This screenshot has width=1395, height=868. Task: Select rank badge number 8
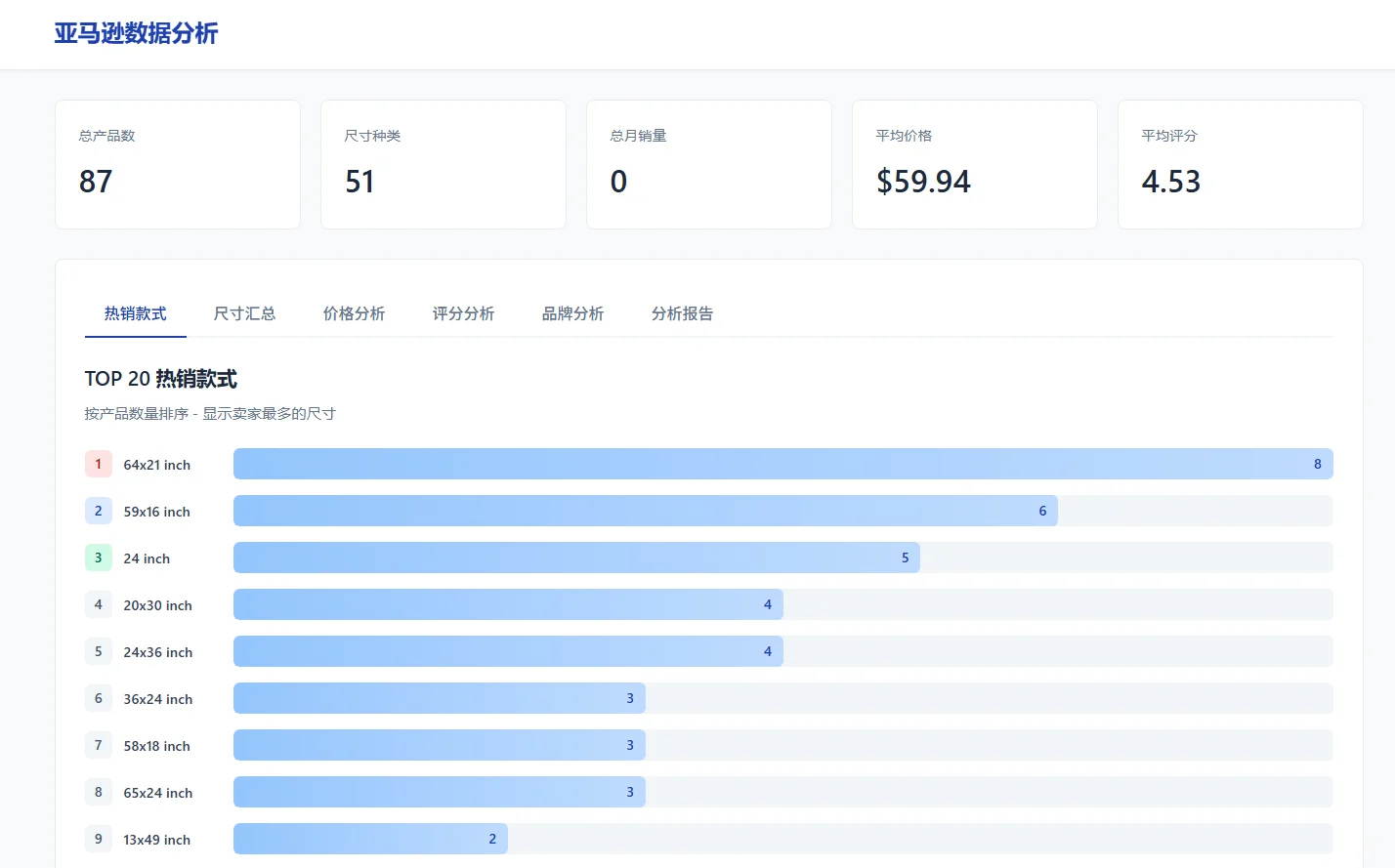pyautogui.click(x=99, y=792)
